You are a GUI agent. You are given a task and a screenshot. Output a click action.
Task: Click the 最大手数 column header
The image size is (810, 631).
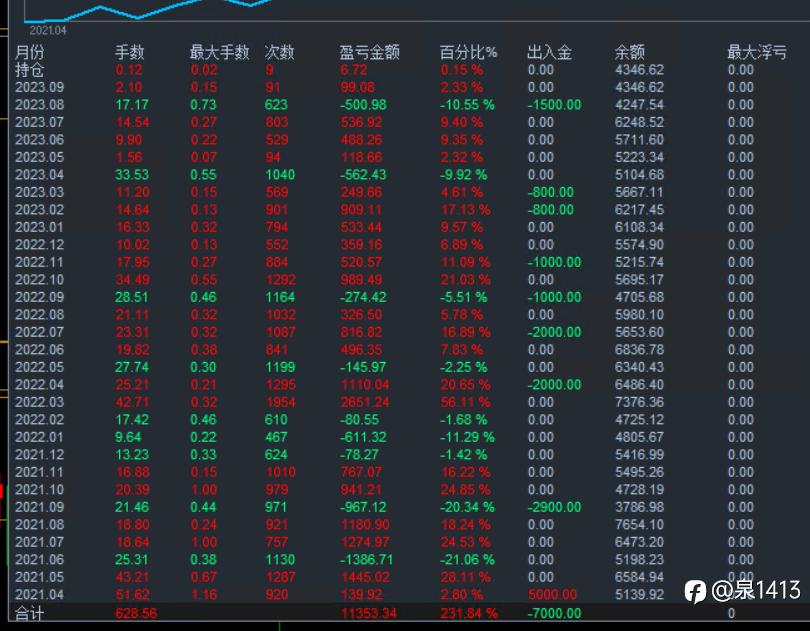220,52
